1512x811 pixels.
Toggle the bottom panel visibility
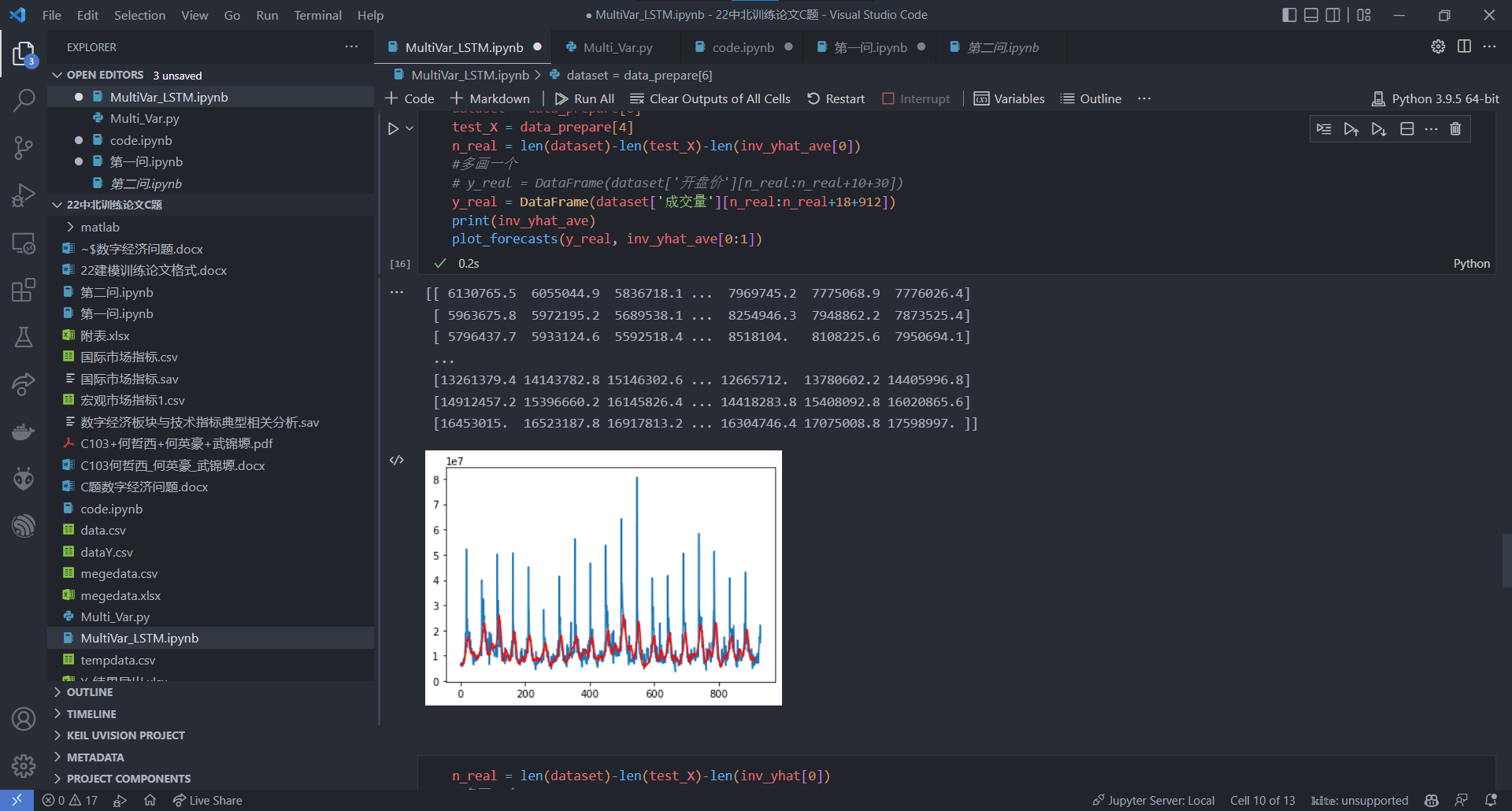[1311, 15]
